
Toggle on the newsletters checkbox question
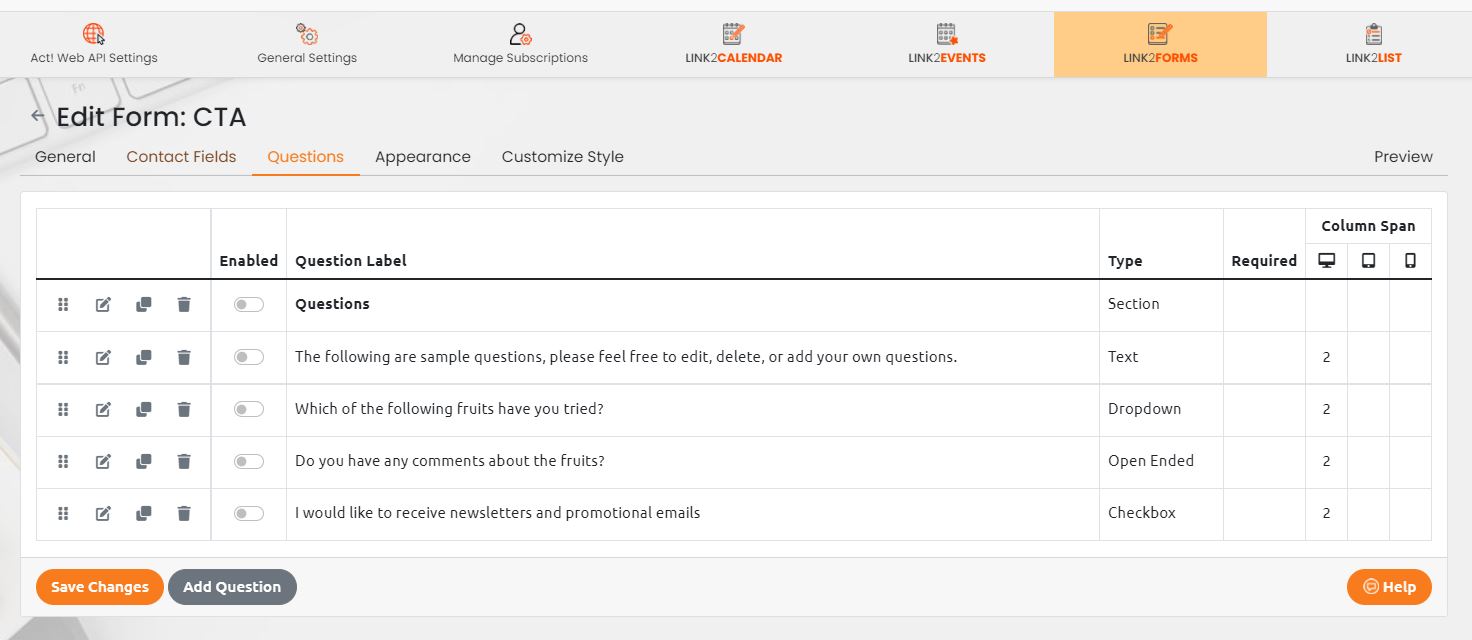(x=249, y=513)
